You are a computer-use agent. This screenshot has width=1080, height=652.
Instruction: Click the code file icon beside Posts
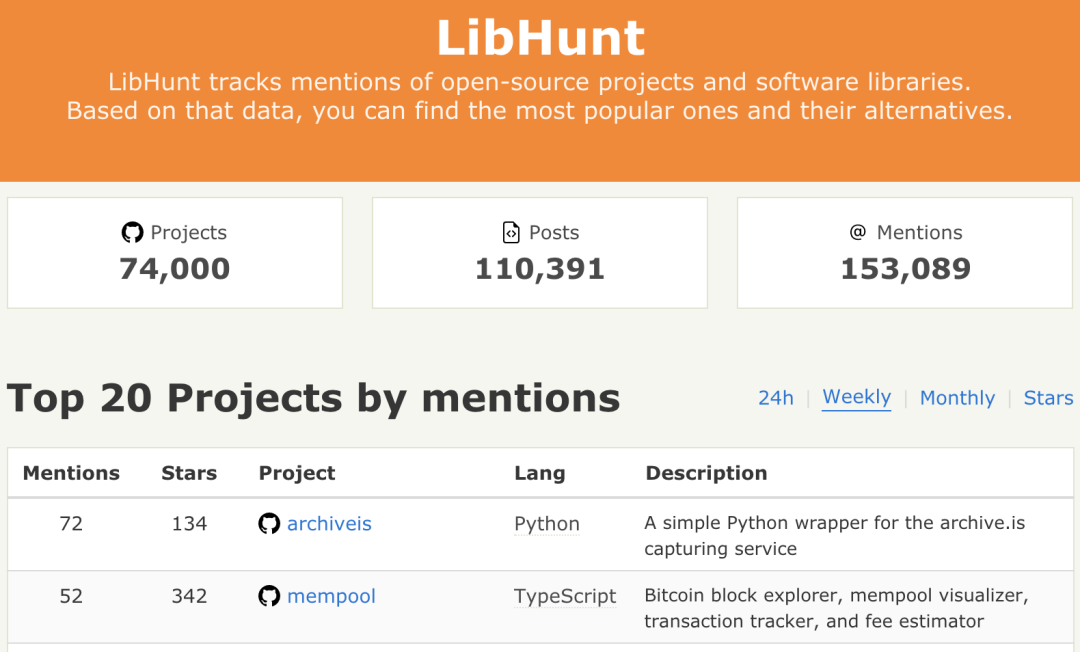pos(511,233)
